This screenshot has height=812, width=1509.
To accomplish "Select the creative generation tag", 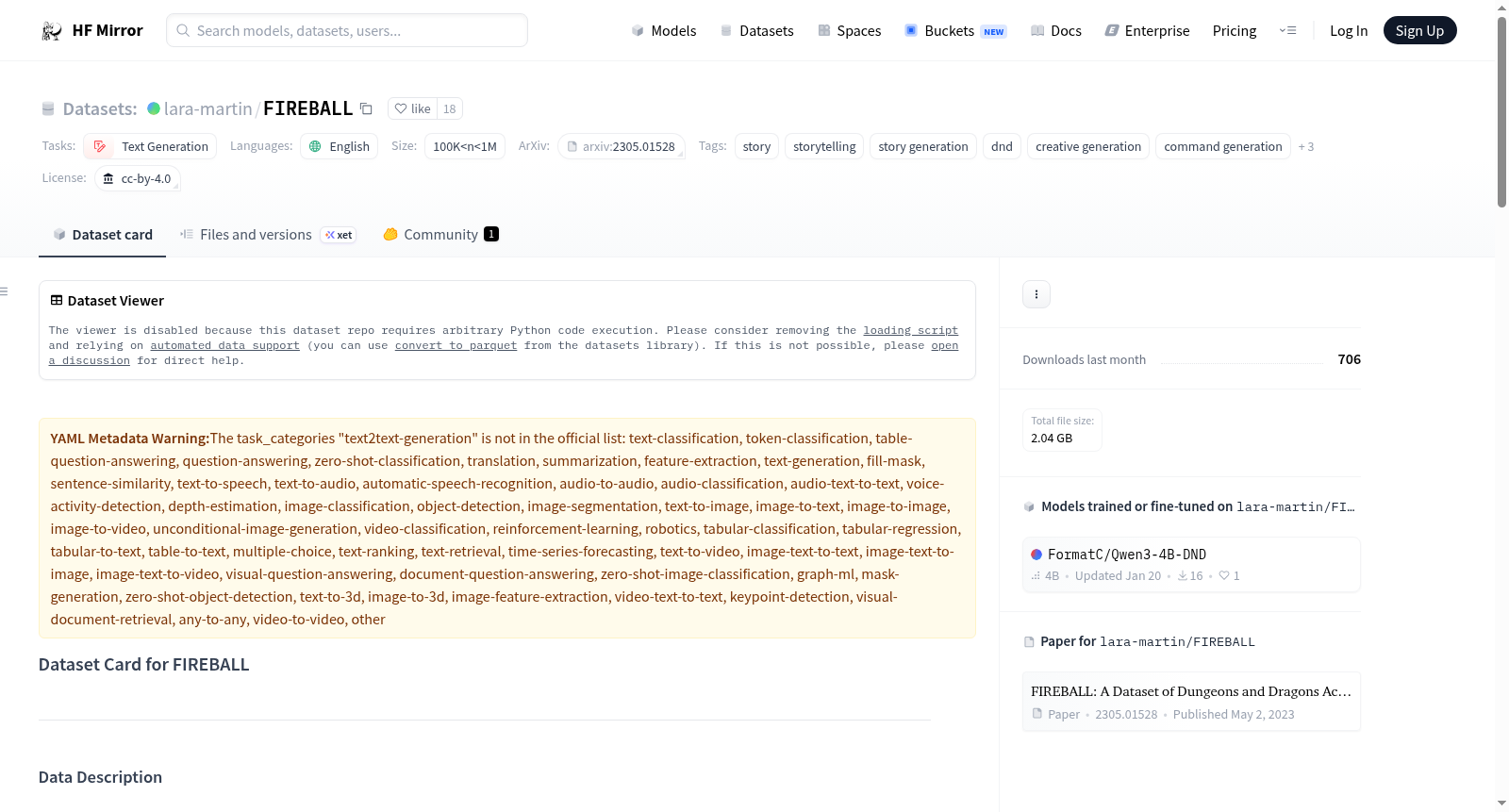I will (x=1088, y=146).
